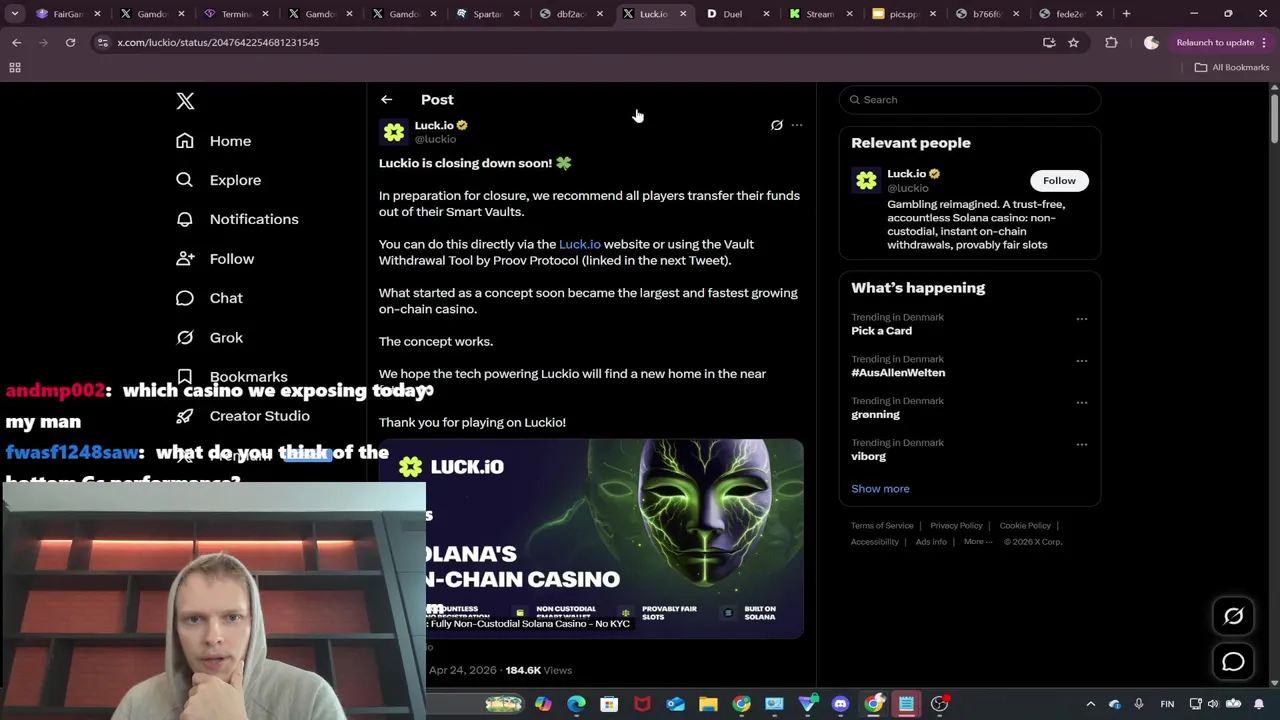This screenshot has height=720, width=1280.
Task: Open the Privacy Policy link
Action: pos(956,526)
